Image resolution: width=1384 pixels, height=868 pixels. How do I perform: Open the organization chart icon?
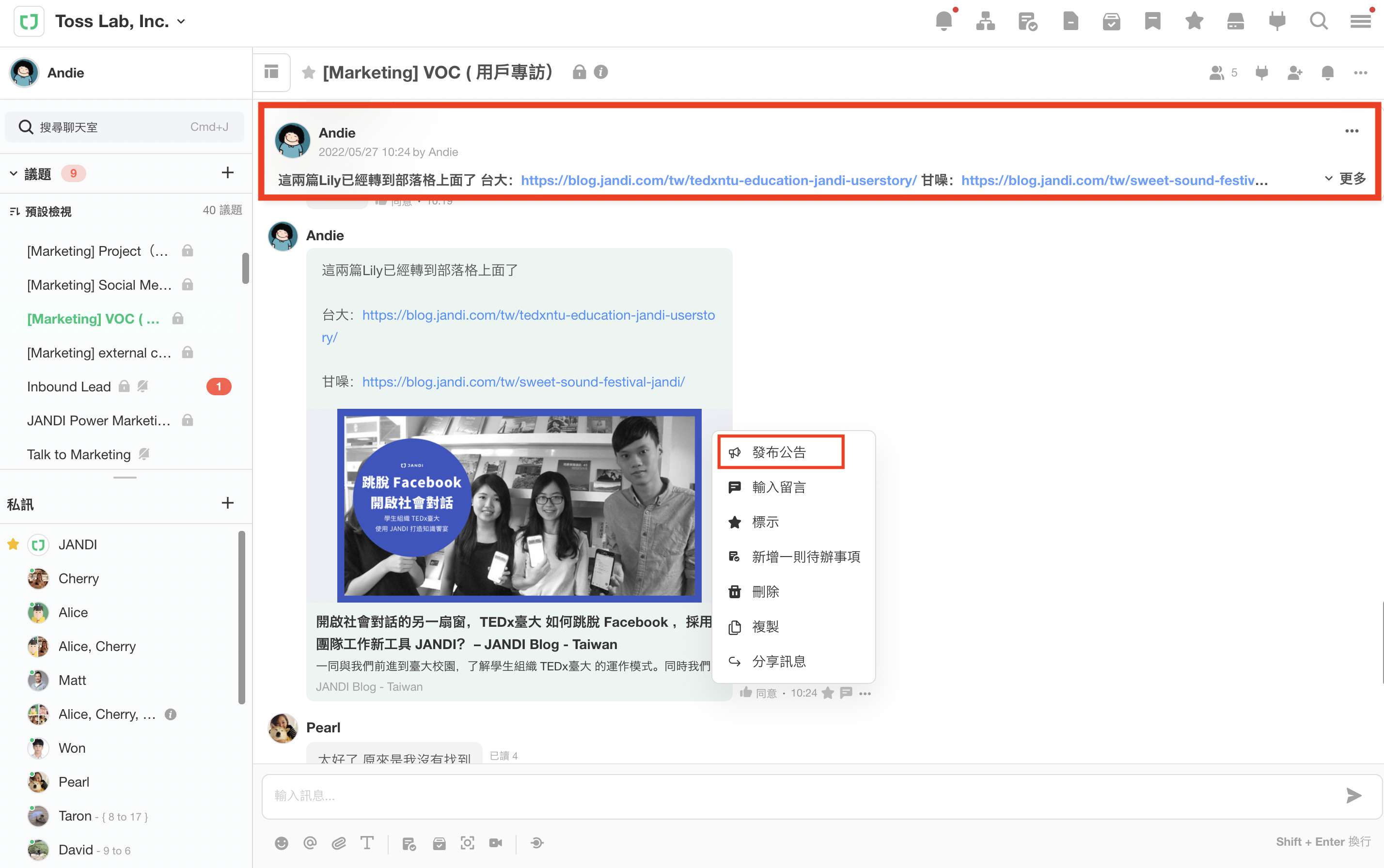tap(986, 22)
